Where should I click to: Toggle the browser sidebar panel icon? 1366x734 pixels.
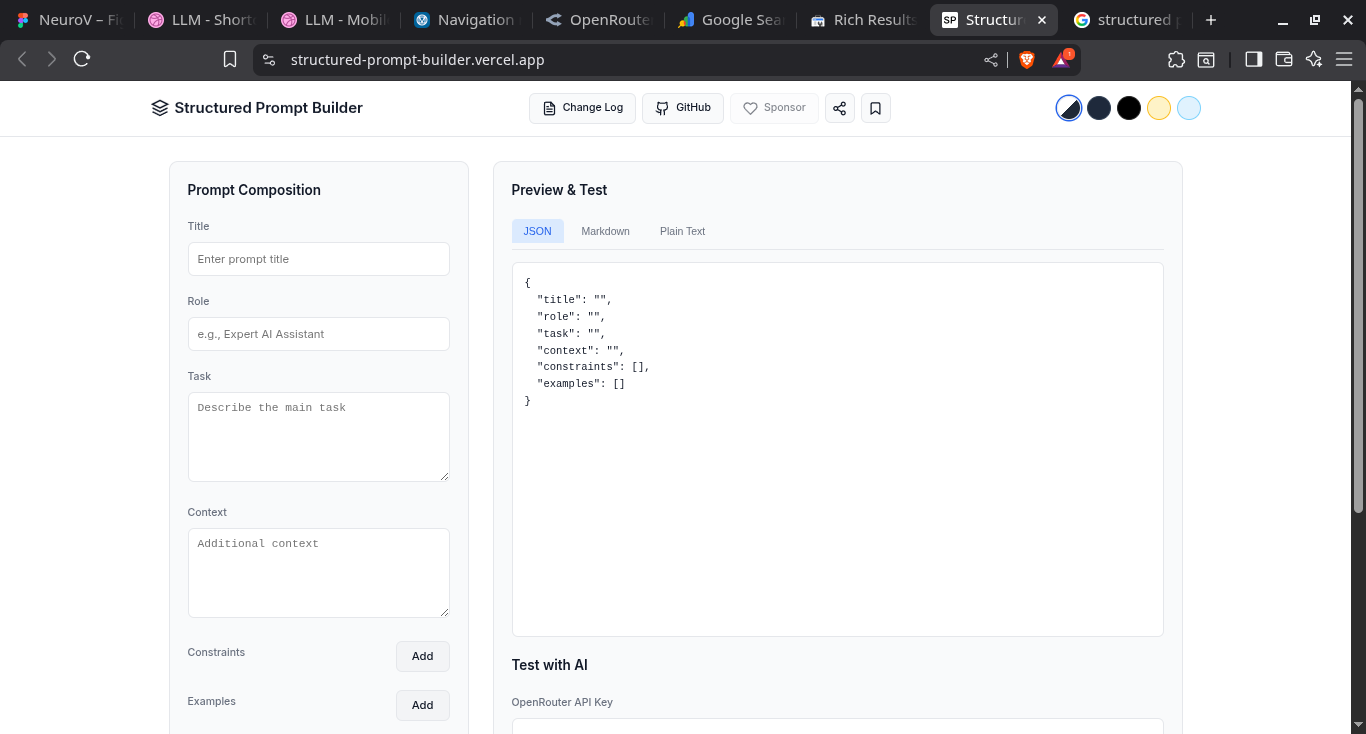(x=1253, y=60)
